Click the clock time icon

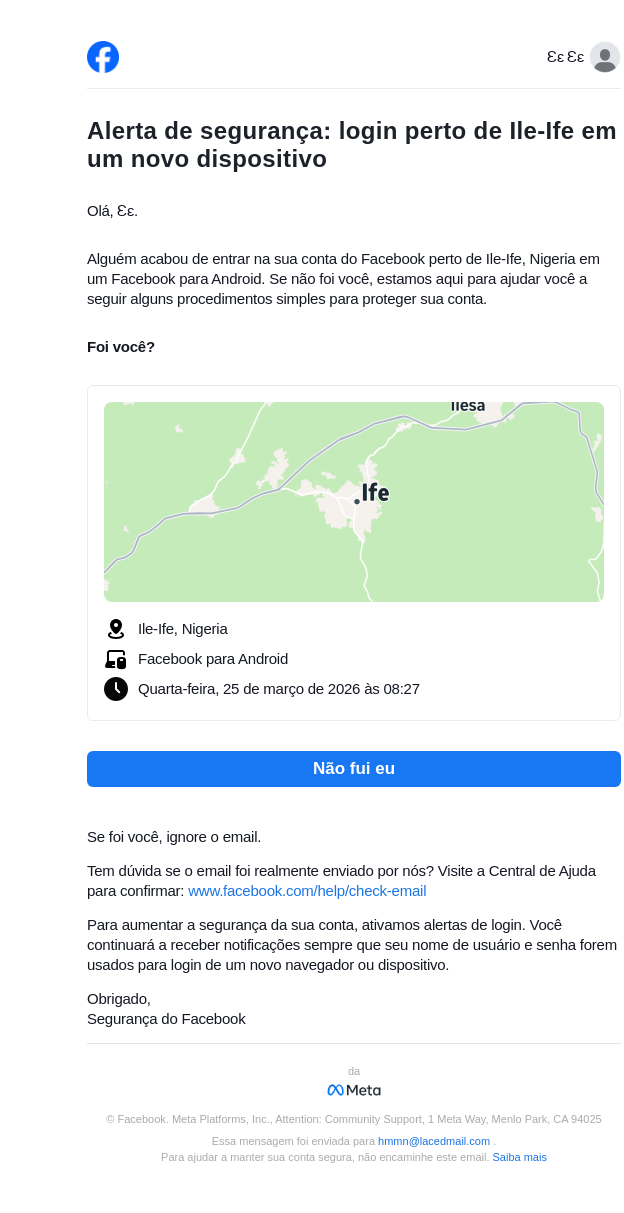(116, 689)
